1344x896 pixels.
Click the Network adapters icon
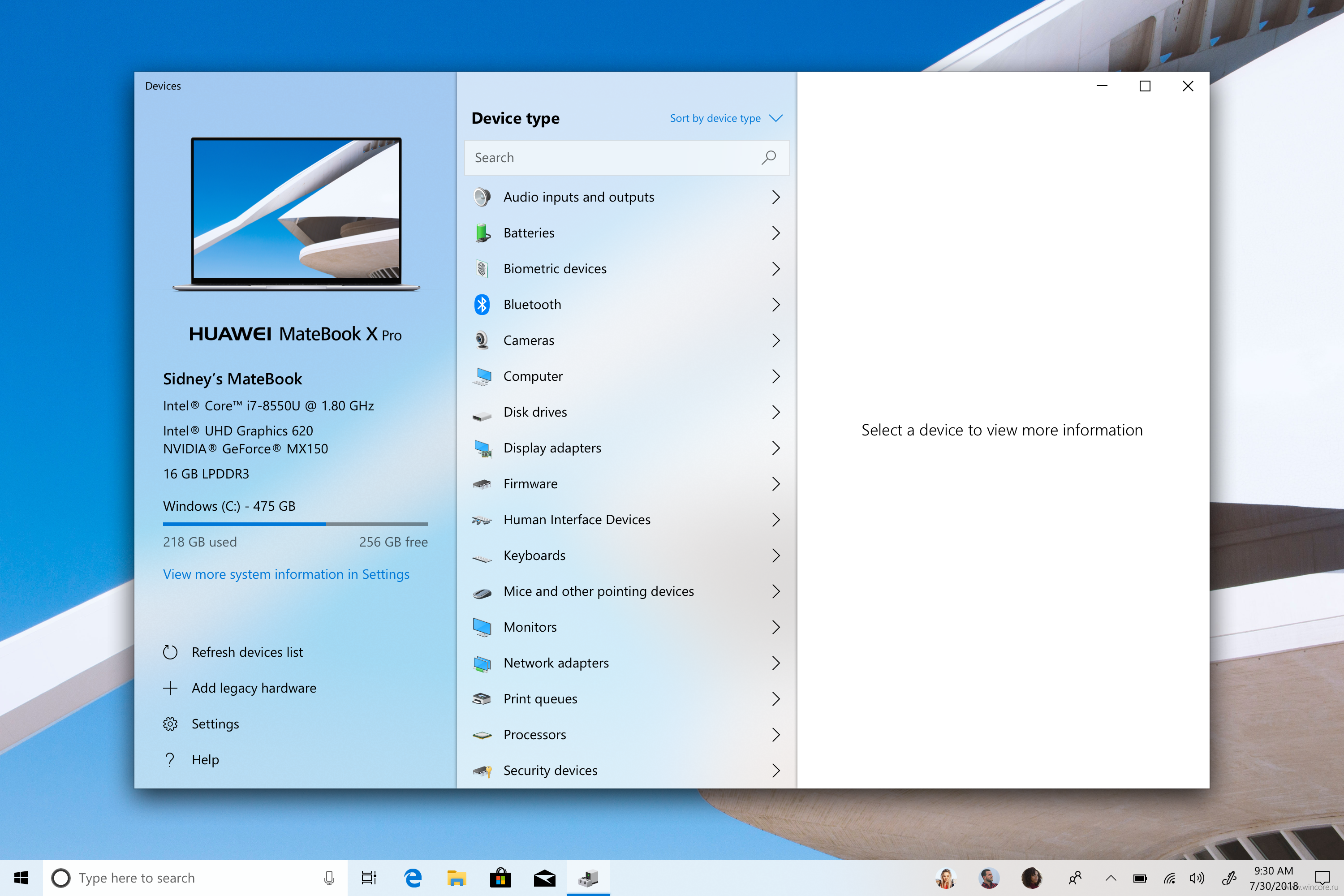482,663
